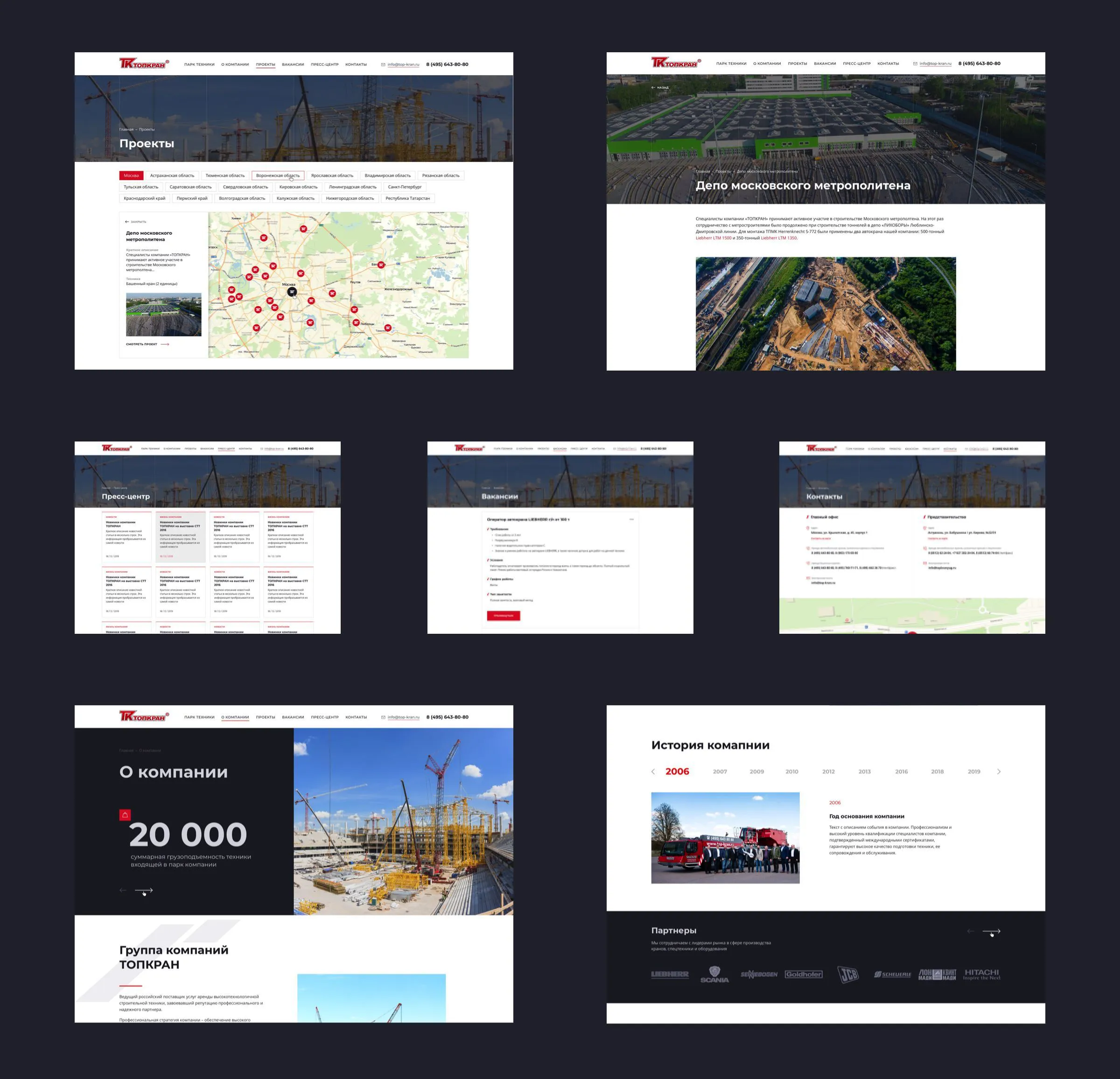Select the Свердловская область filter tag
This screenshot has width=1120, height=1079.
point(246,187)
